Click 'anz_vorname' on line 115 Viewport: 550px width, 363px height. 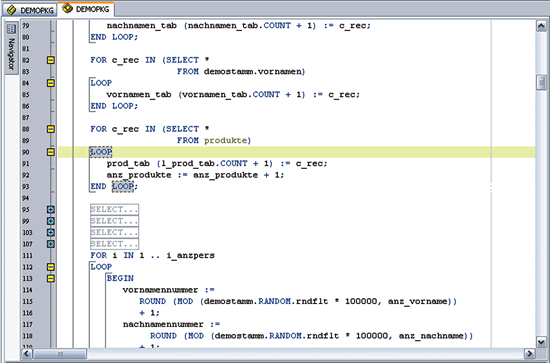pyautogui.click(x=418, y=301)
